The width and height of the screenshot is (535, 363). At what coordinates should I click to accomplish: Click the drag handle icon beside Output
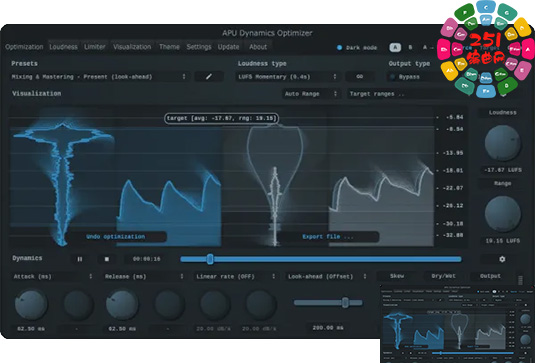pos(520,280)
